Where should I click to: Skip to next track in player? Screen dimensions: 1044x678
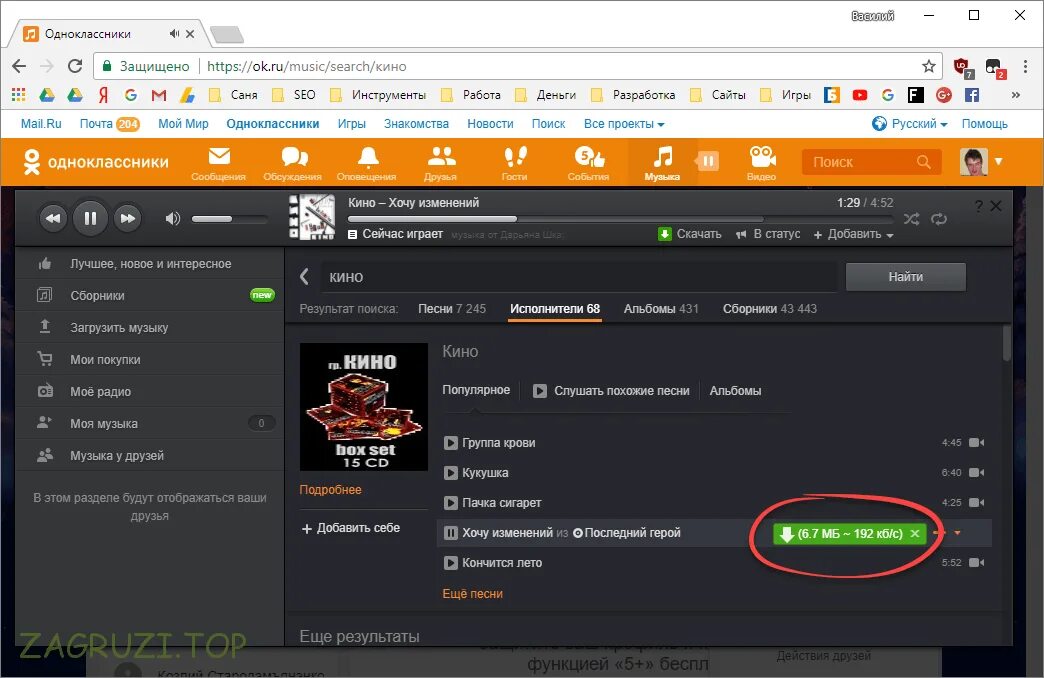click(x=127, y=218)
